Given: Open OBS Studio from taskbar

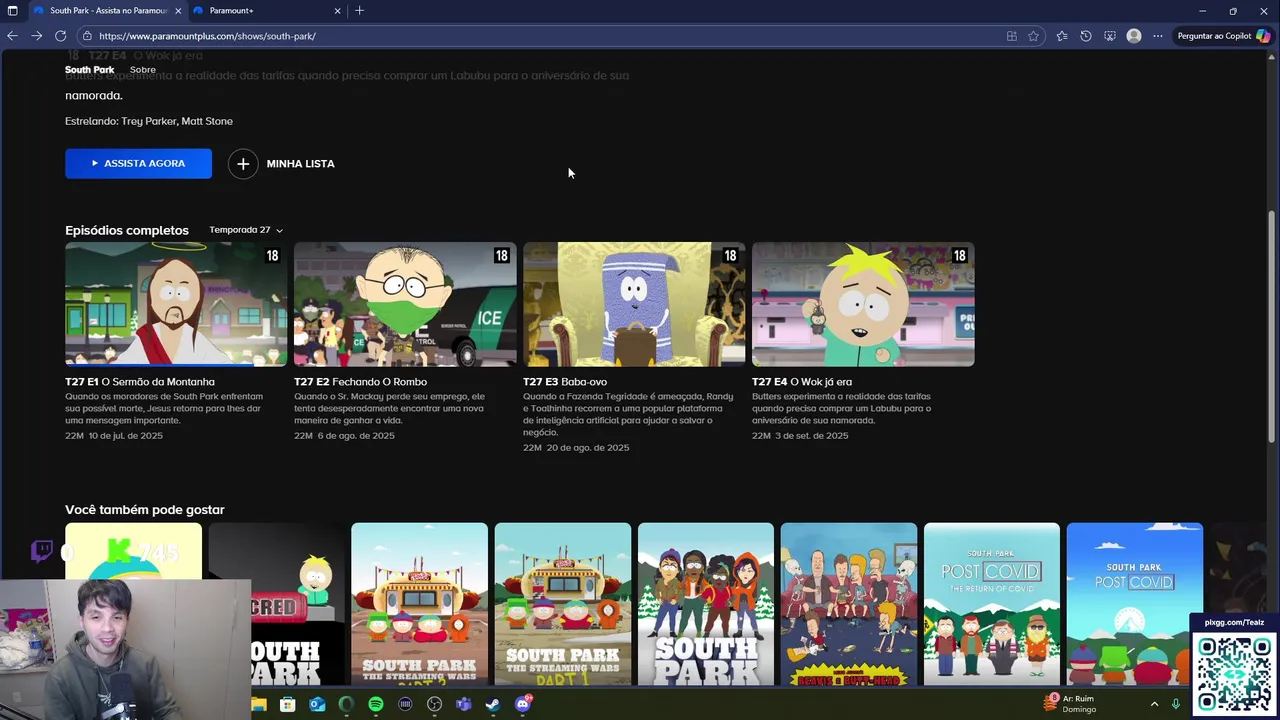Looking at the screenshot, I should [x=435, y=704].
